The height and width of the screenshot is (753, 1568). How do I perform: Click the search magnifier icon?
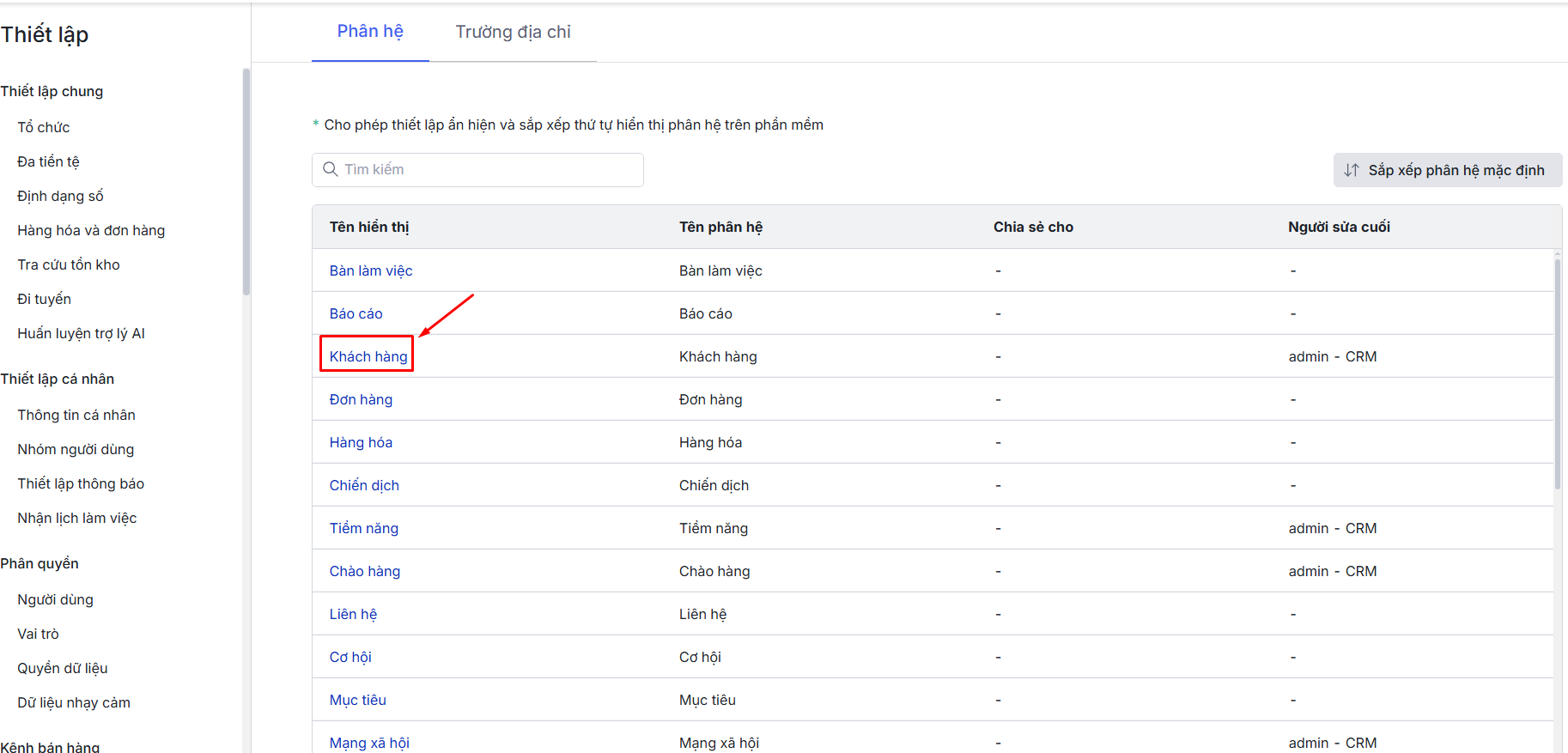[330, 170]
